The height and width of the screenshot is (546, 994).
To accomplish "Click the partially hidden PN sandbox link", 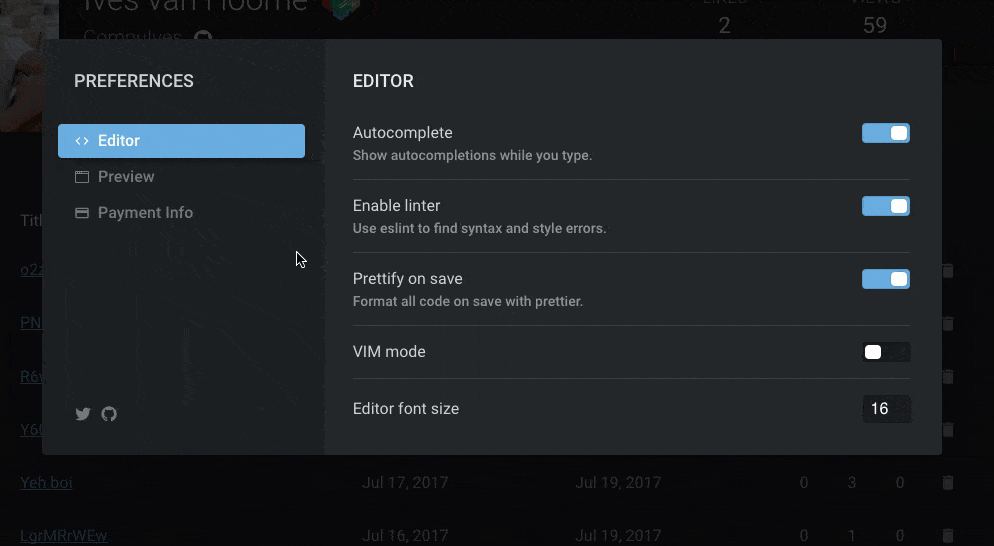I will click(x=30, y=323).
